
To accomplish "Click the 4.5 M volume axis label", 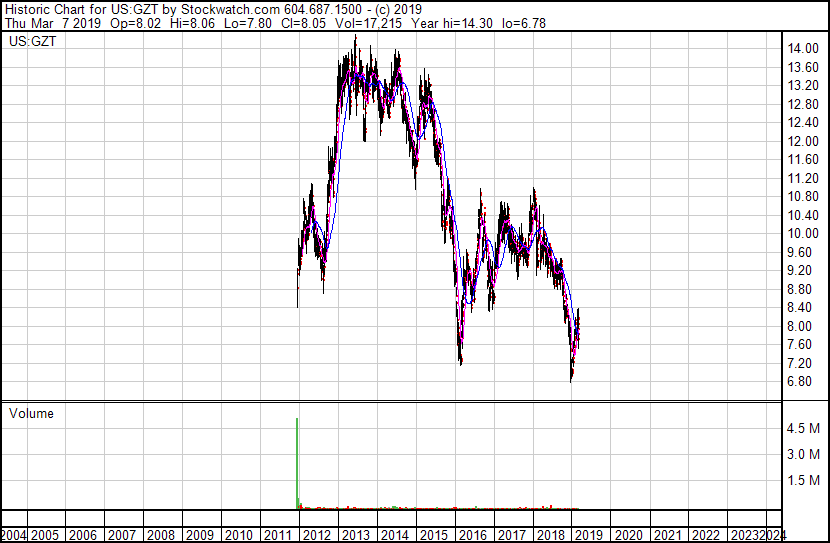I will pyautogui.click(x=803, y=428).
